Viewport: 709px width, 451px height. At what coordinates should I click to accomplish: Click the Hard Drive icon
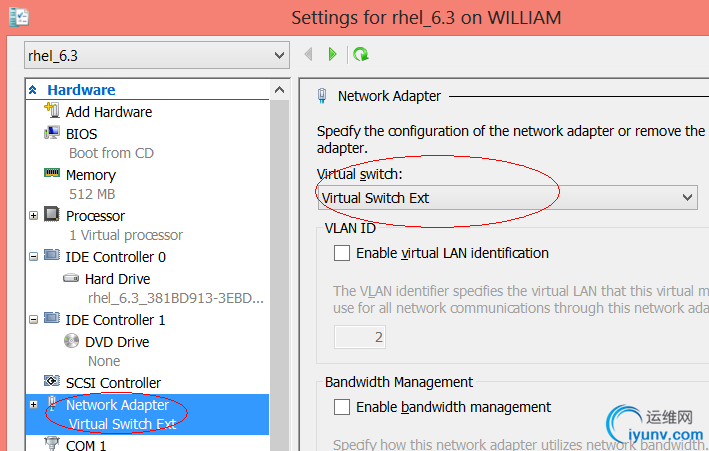tap(71, 279)
